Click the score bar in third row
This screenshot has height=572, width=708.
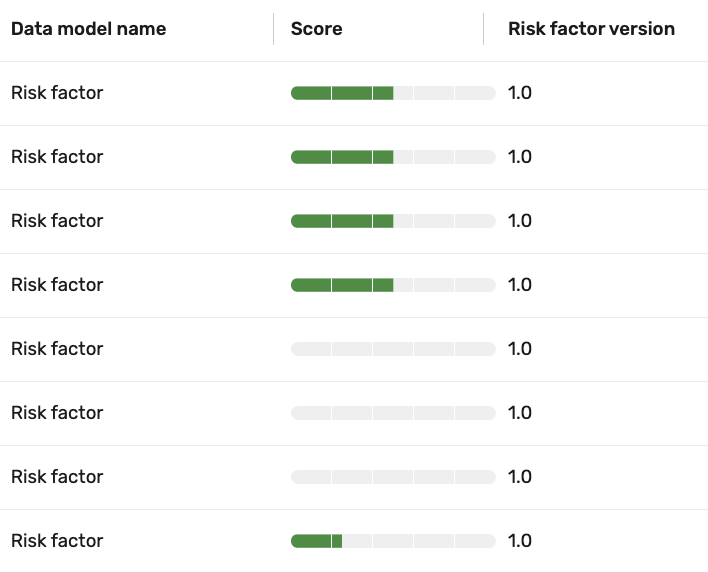click(393, 221)
